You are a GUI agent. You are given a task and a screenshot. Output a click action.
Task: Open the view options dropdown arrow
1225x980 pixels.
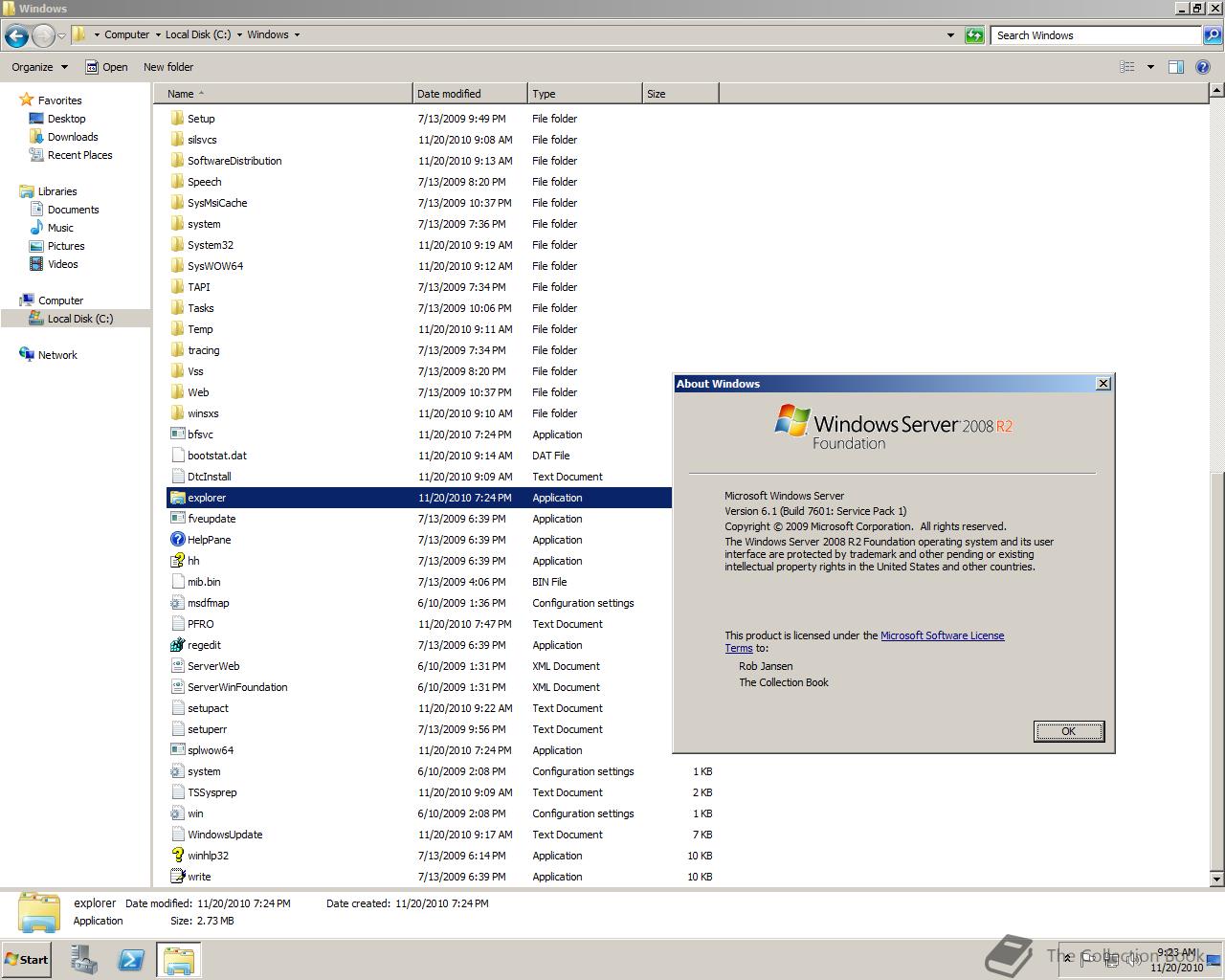pos(1150,67)
